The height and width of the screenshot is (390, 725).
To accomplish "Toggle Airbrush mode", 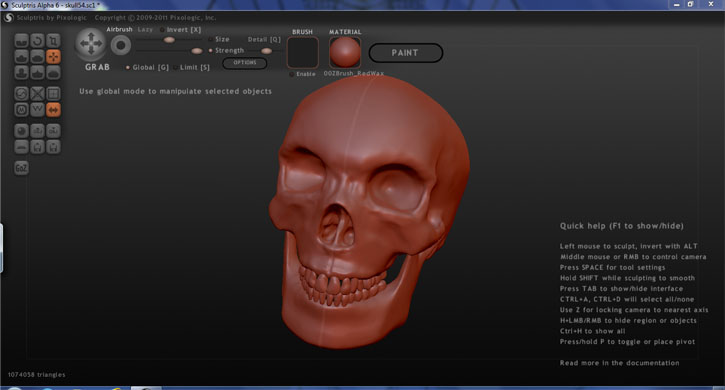I will tap(119, 29).
